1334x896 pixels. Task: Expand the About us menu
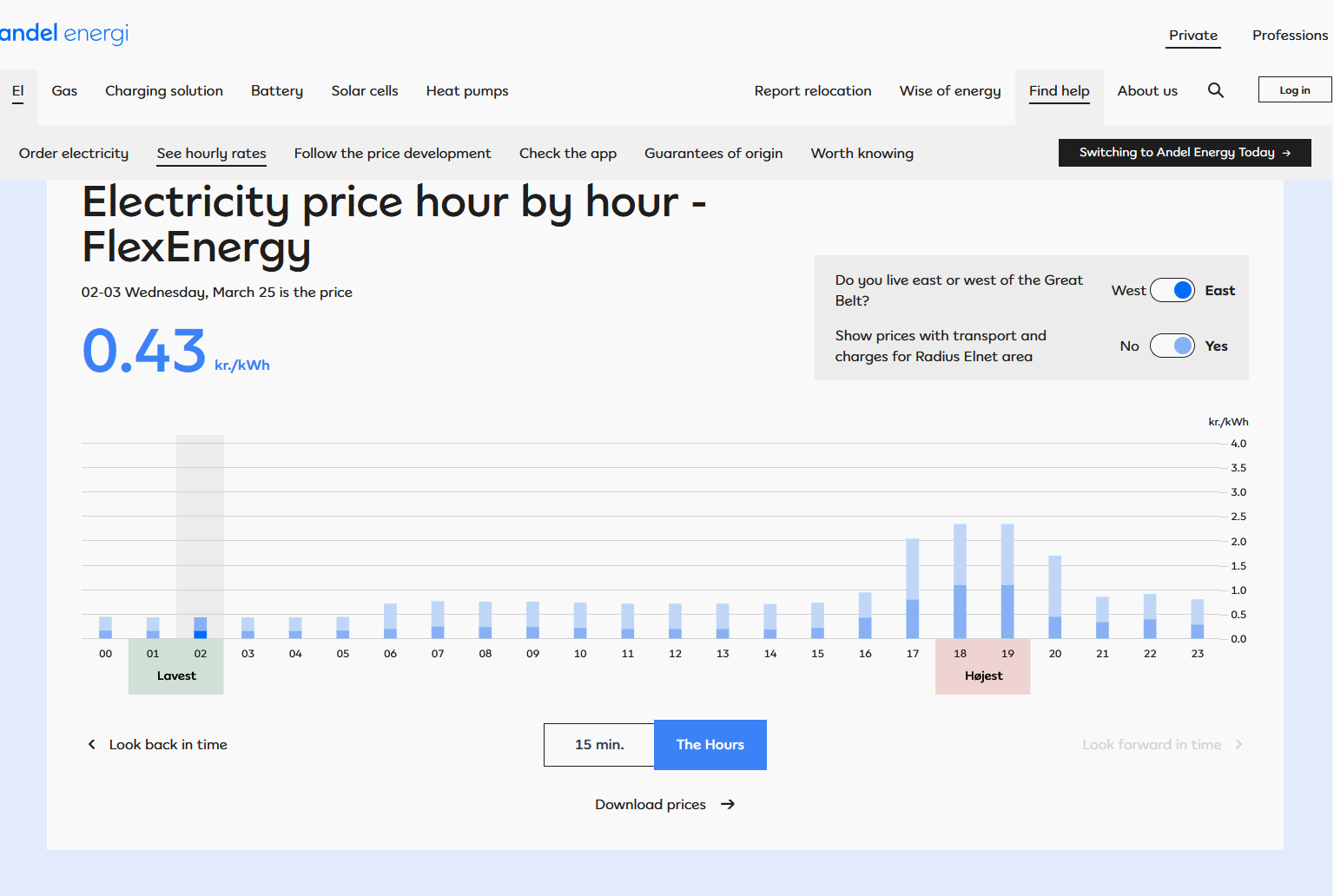pyautogui.click(x=1146, y=91)
